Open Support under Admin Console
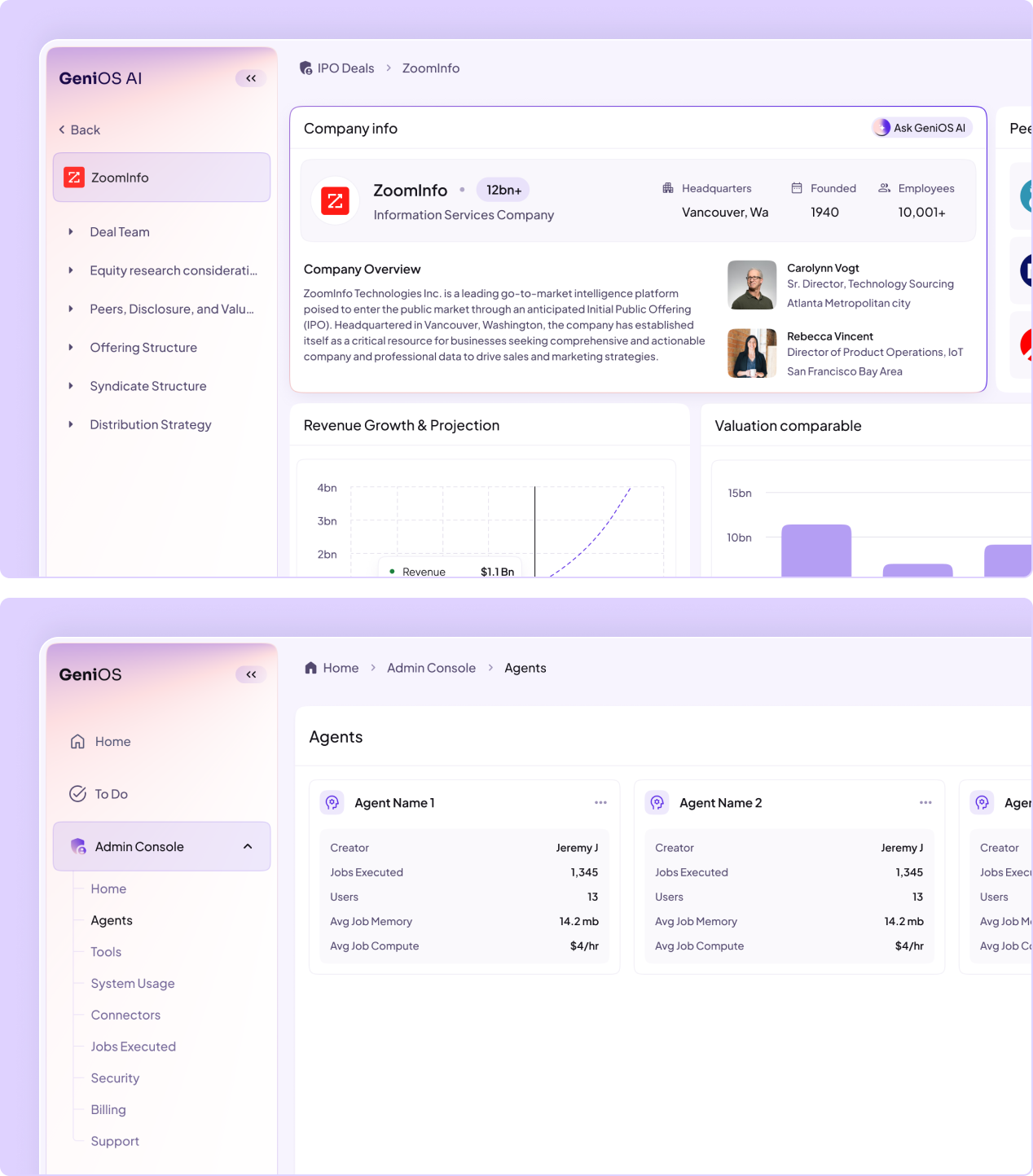This screenshot has height=1176, width=1033. point(115,1142)
